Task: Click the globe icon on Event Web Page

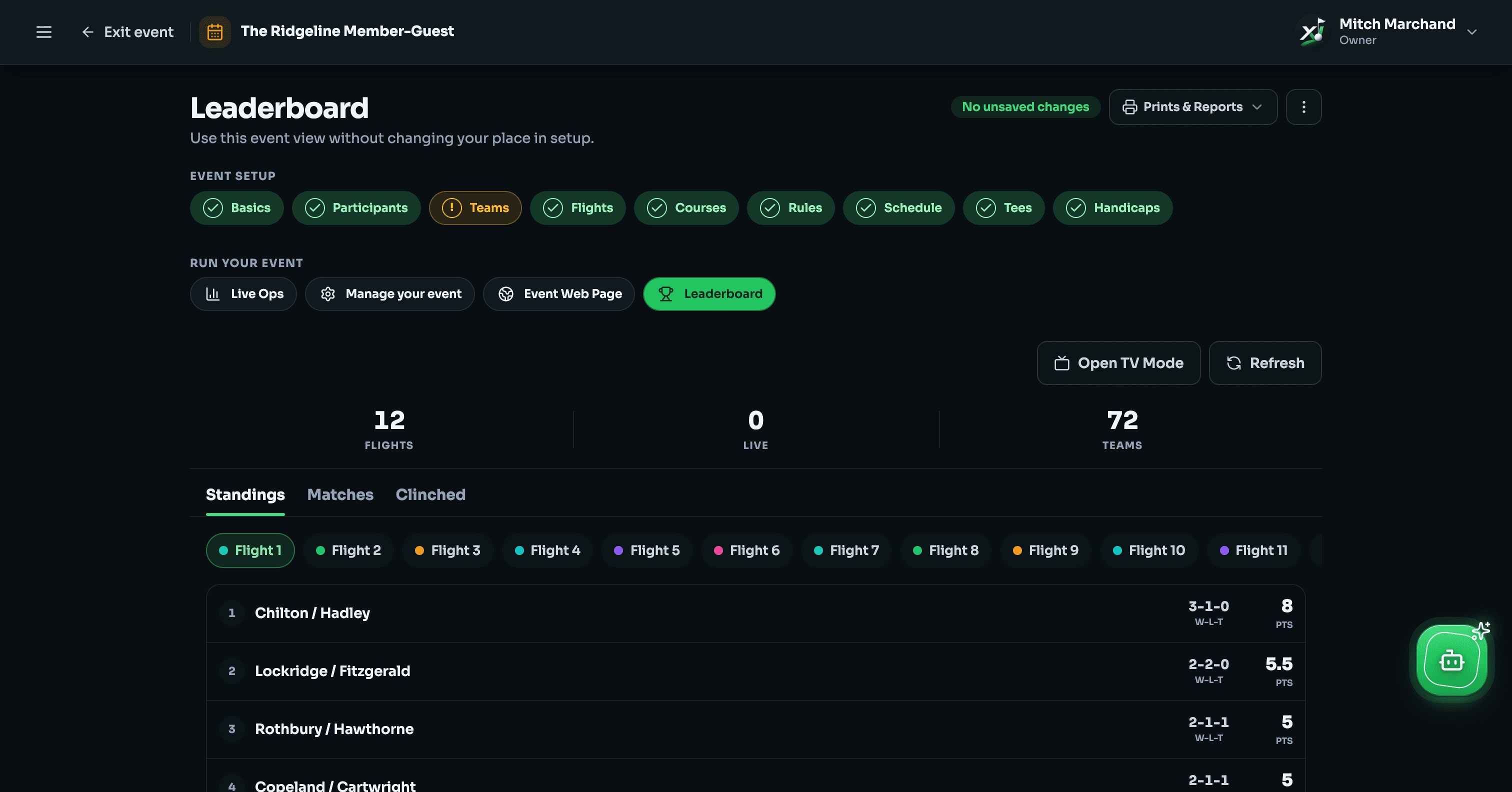Action: 506,294
